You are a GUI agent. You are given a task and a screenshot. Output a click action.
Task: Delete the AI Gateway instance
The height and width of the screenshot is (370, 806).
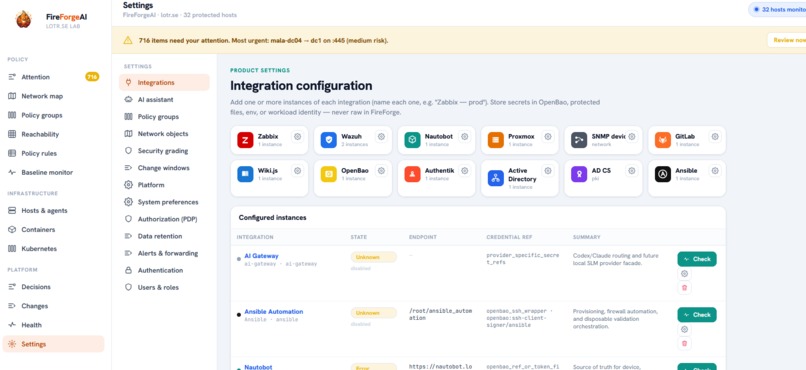pos(684,288)
